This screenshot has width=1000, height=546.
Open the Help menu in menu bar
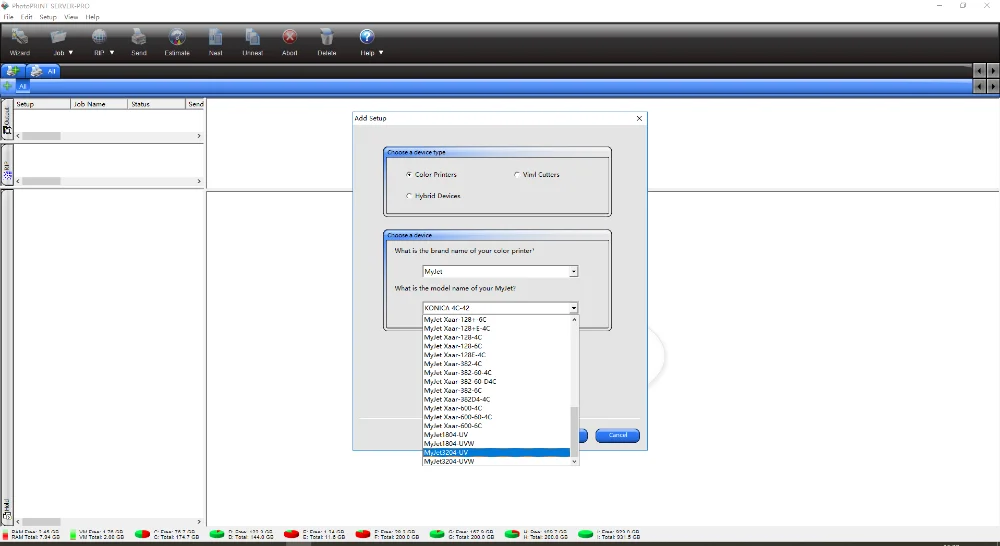(x=92, y=17)
